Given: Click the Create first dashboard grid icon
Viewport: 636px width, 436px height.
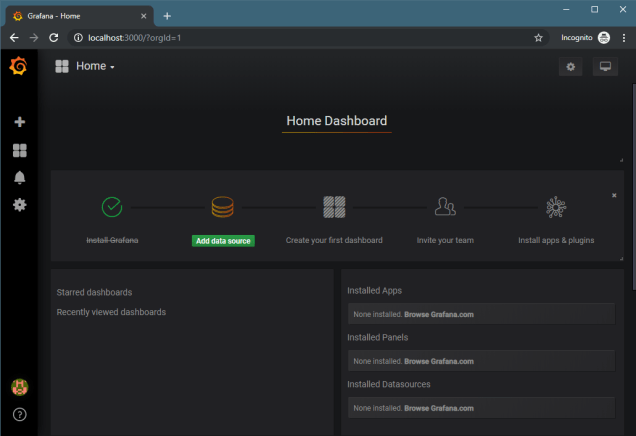Looking at the screenshot, I should 334,207.
